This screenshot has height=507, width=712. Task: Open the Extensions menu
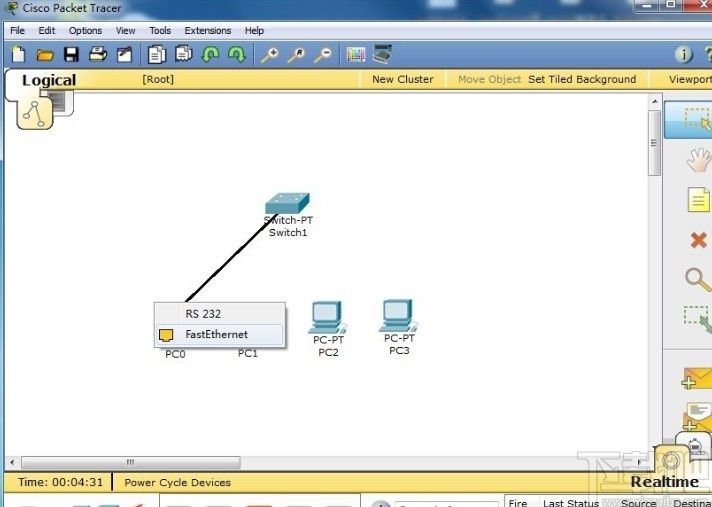coord(208,30)
